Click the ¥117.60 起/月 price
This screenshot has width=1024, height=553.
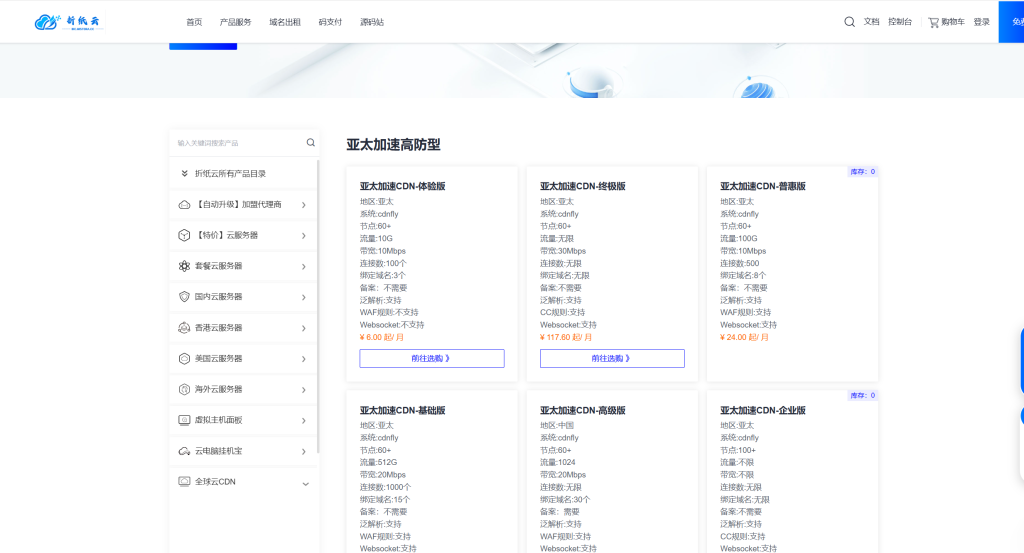pos(566,338)
